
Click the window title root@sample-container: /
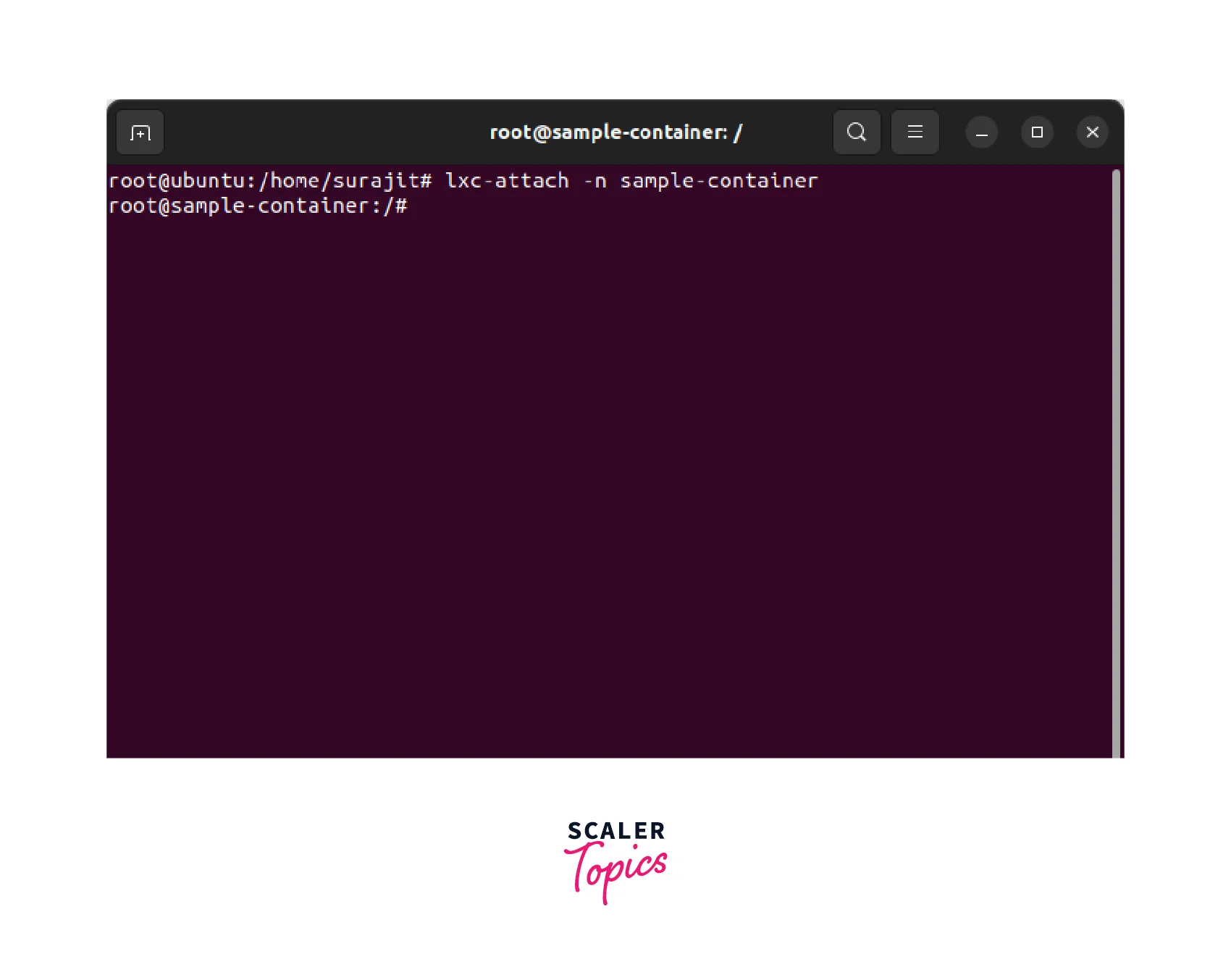coord(615,132)
